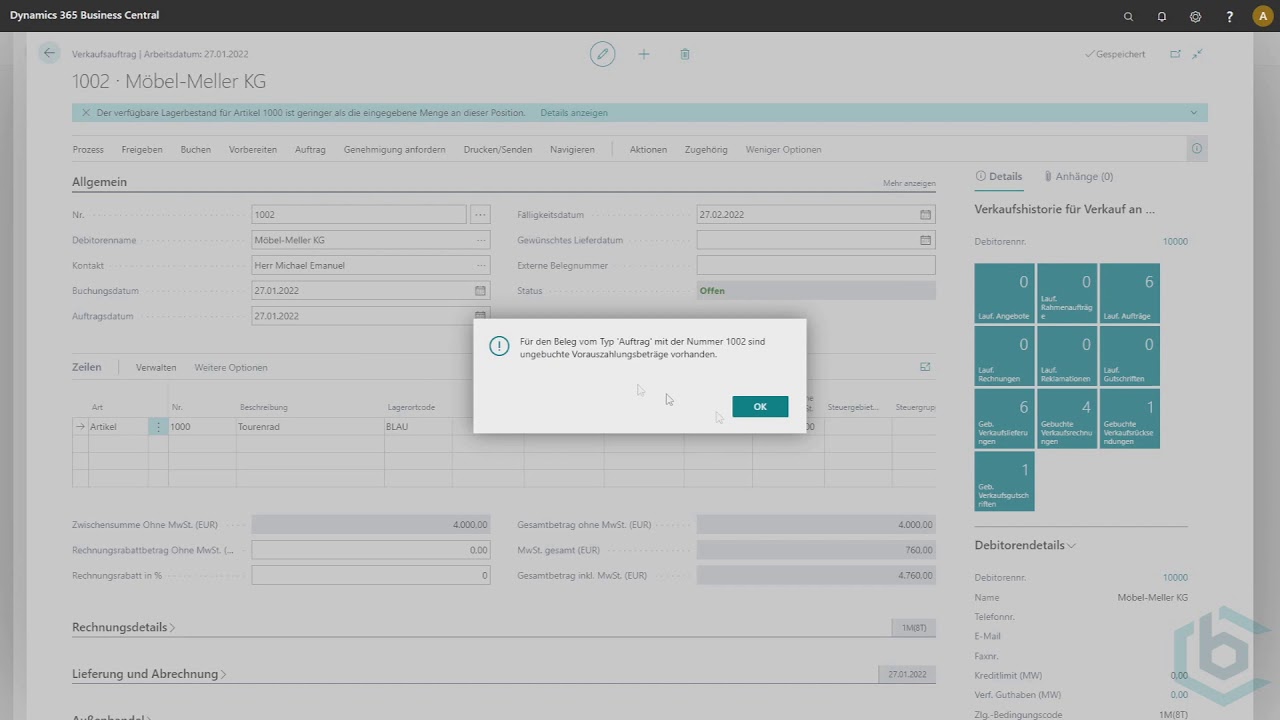This screenshot has width=1280, height=720.
Task: Open the search magnifier in top bar
Action: (1129, 16)
